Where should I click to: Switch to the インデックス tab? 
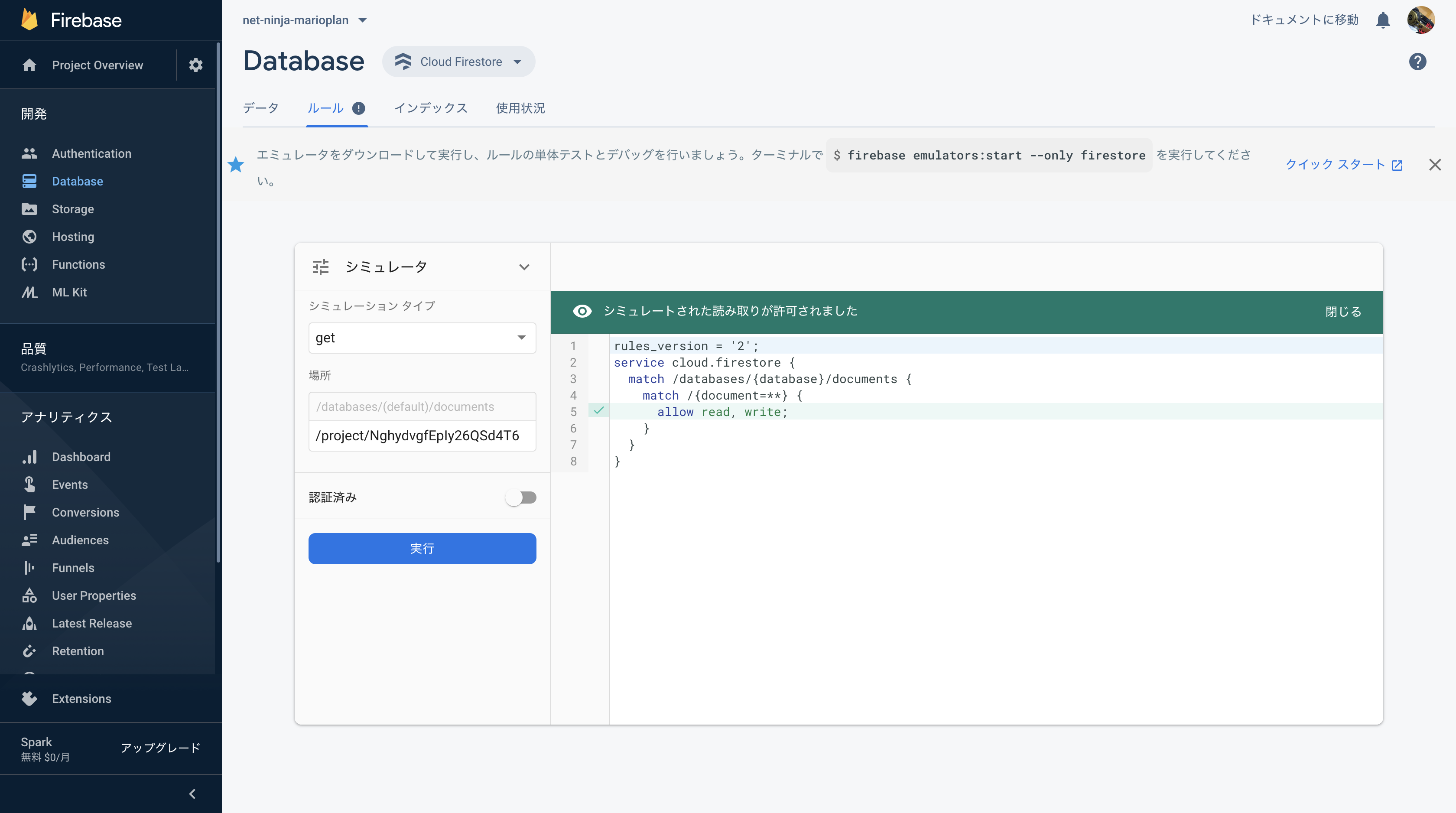click(x=431, y=108)
